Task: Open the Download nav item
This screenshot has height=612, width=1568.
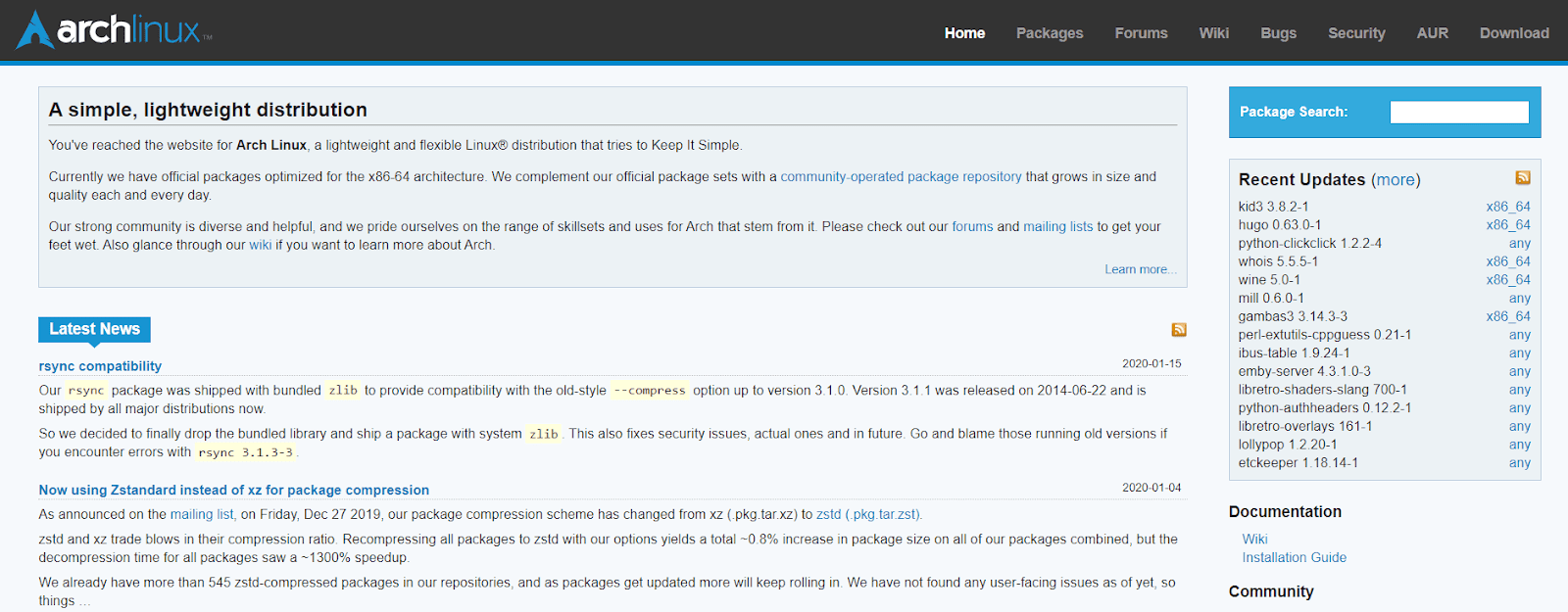Action: pos(1514,33)
